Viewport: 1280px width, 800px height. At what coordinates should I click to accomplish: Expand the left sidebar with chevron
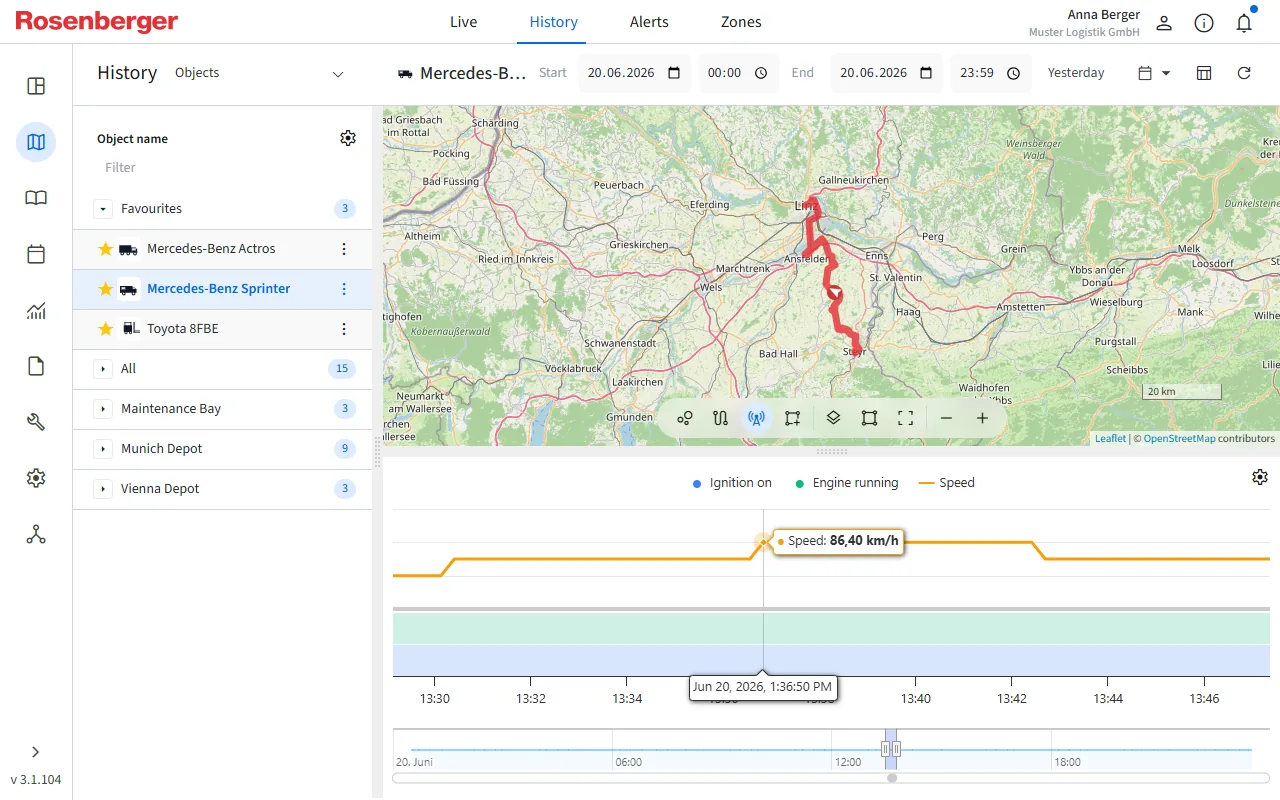(x=36, y=752)
